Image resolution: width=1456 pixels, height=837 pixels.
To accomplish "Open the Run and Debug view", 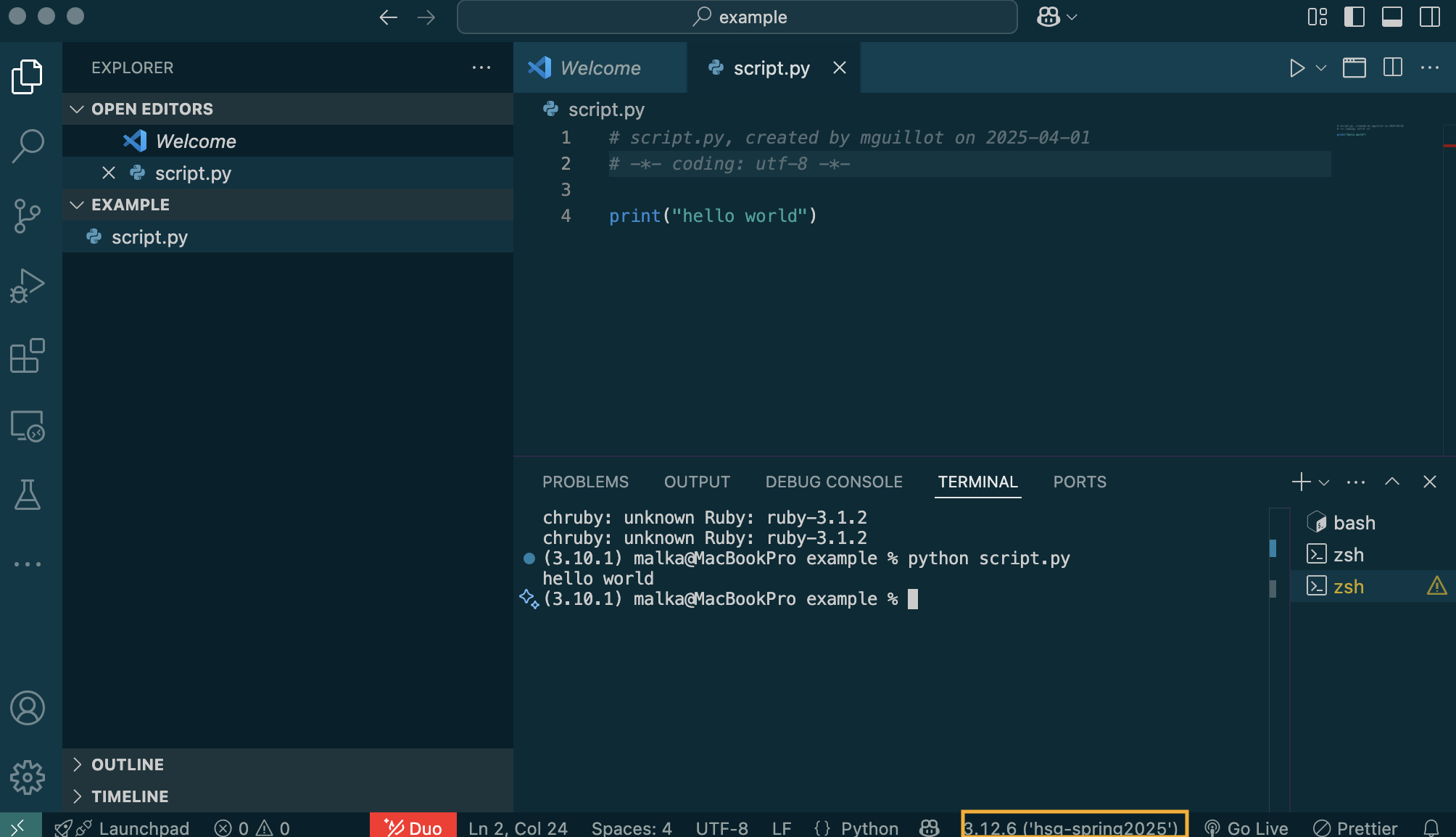I will tap(28, 285).
